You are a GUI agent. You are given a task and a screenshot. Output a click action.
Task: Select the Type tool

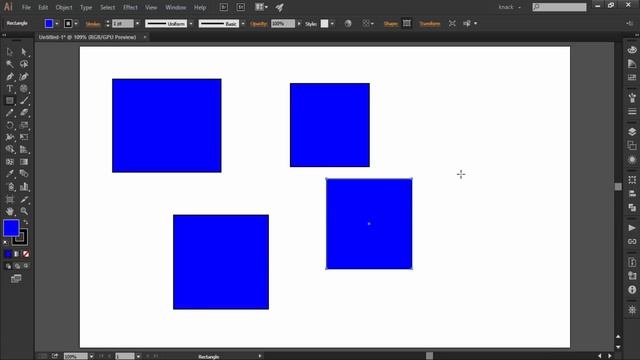9,89
